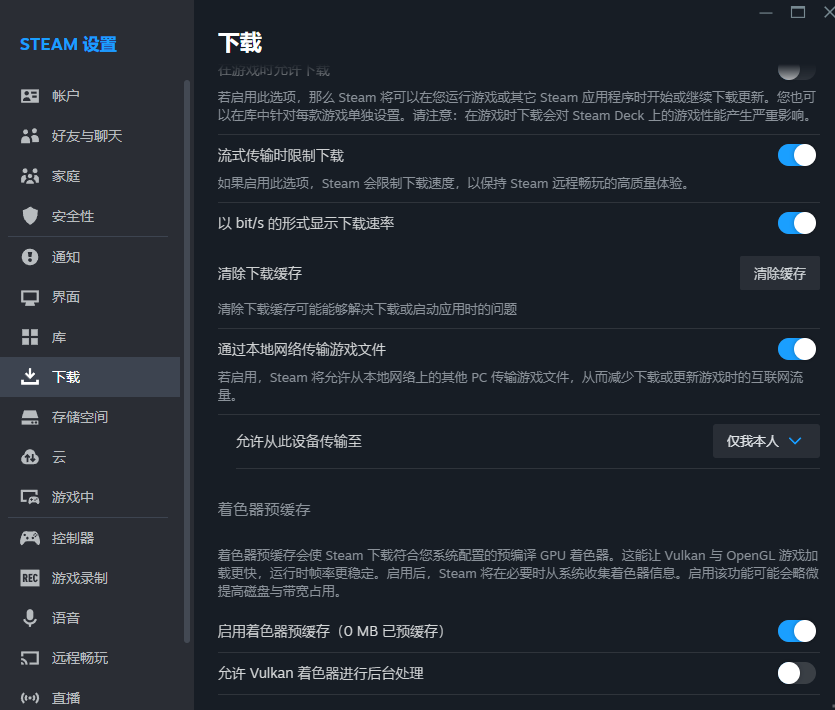Screen dimensions: 835x710
Task: Select the 控制器 settings entry
Action: (90, 538)
